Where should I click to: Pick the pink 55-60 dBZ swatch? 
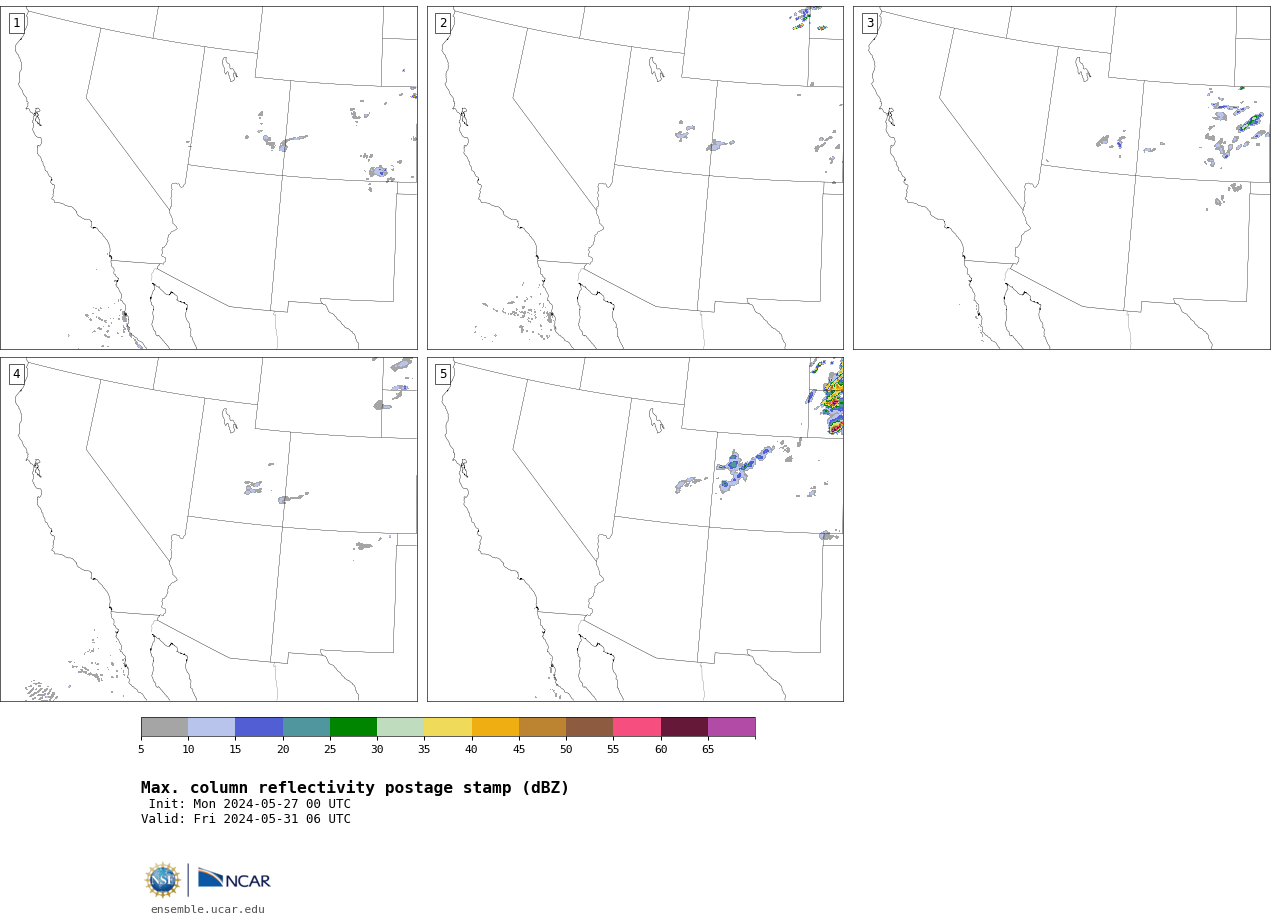(x=637, y=727)
